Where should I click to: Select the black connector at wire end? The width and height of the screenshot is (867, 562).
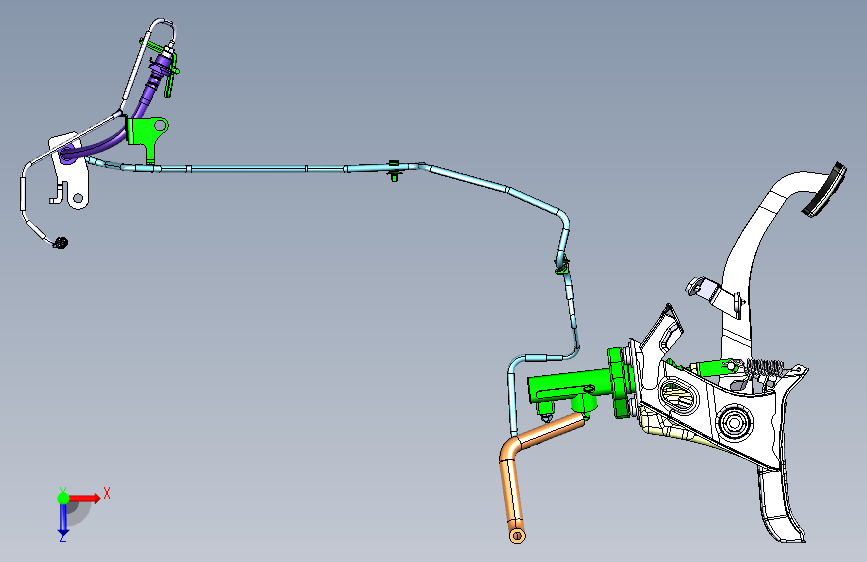[x=61, y=242]
